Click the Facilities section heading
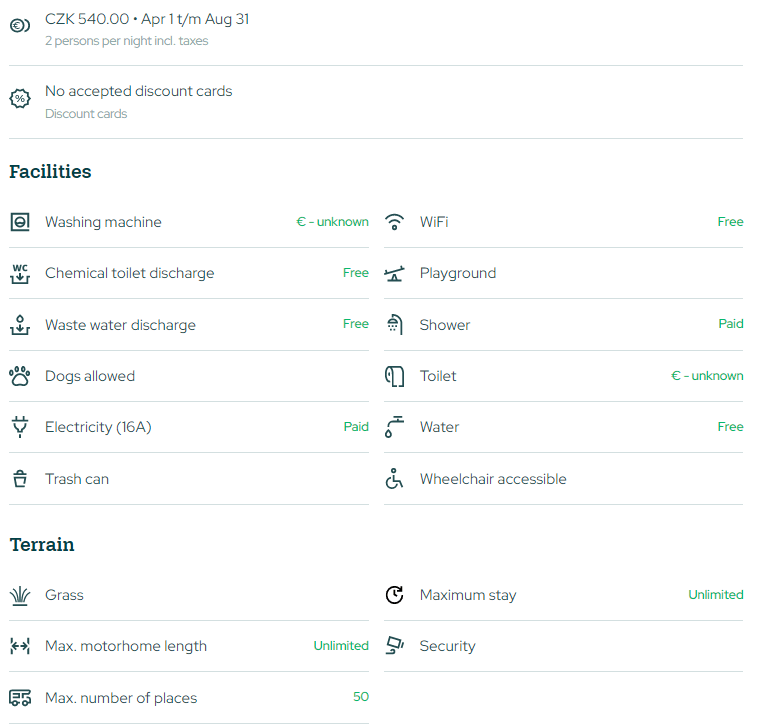 tap(50, 172)
